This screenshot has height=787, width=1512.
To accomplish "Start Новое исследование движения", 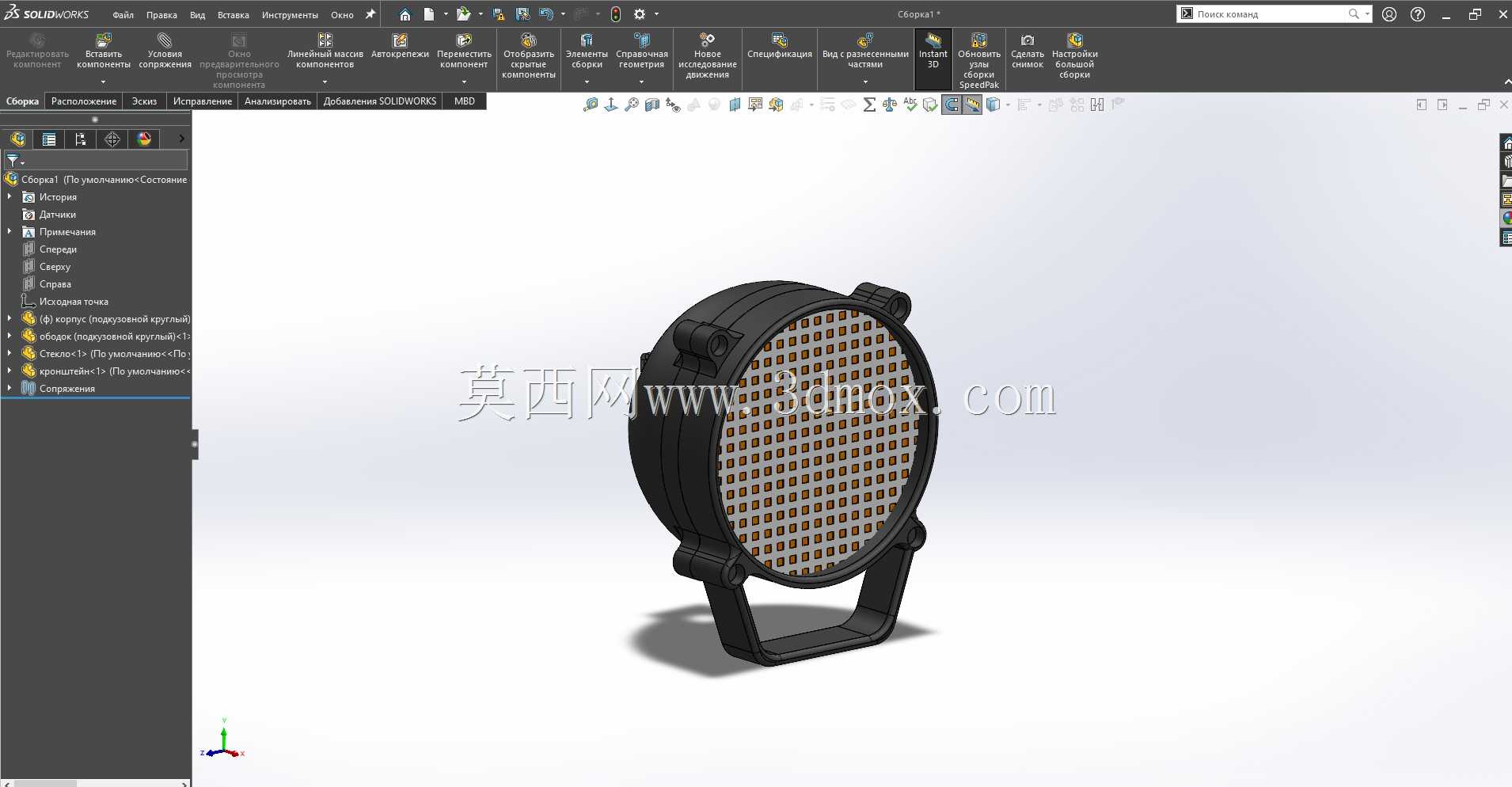I will [x=708, y=56].
